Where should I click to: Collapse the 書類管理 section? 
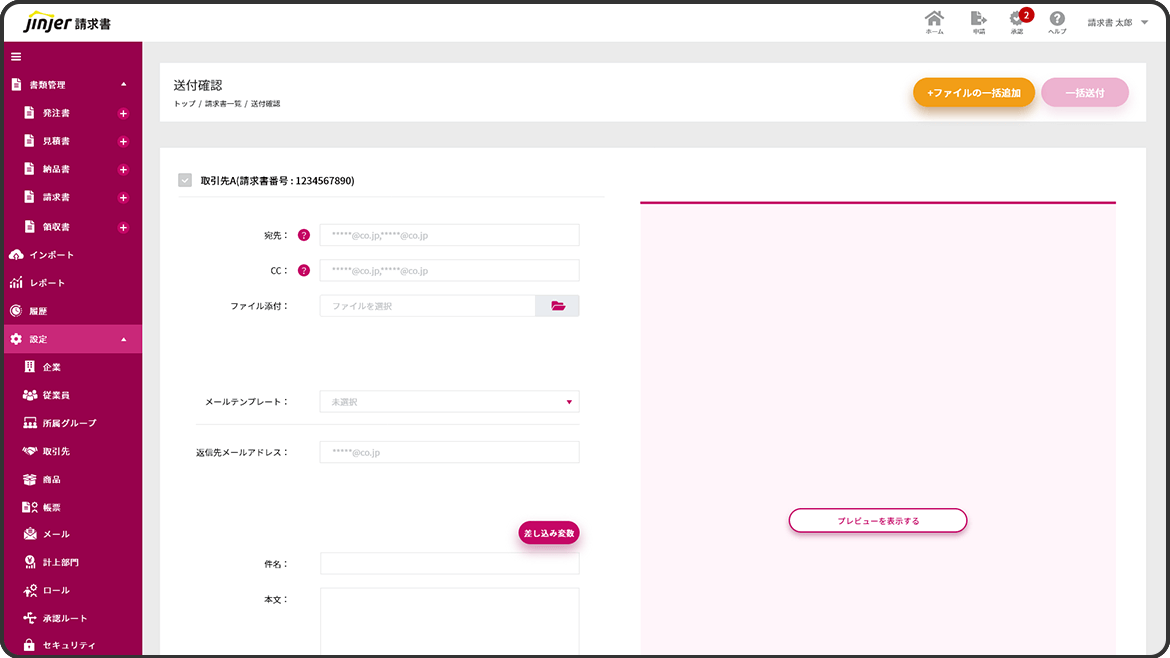[123, 85]
